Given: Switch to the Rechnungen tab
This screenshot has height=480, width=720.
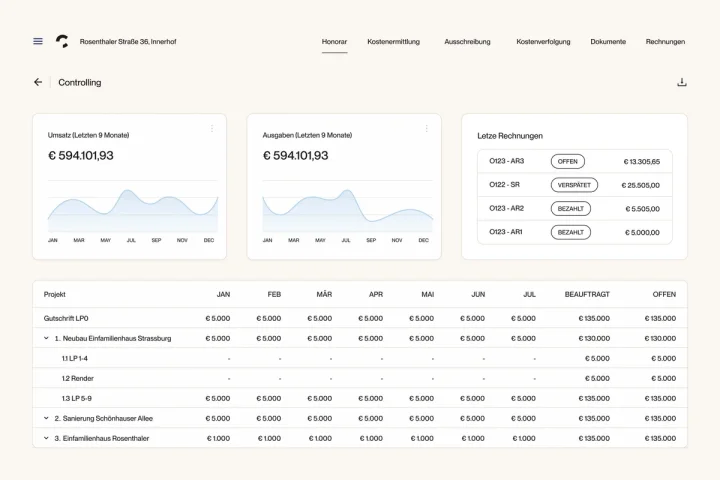Looking at the screenshot, I should tap(665, 42).
